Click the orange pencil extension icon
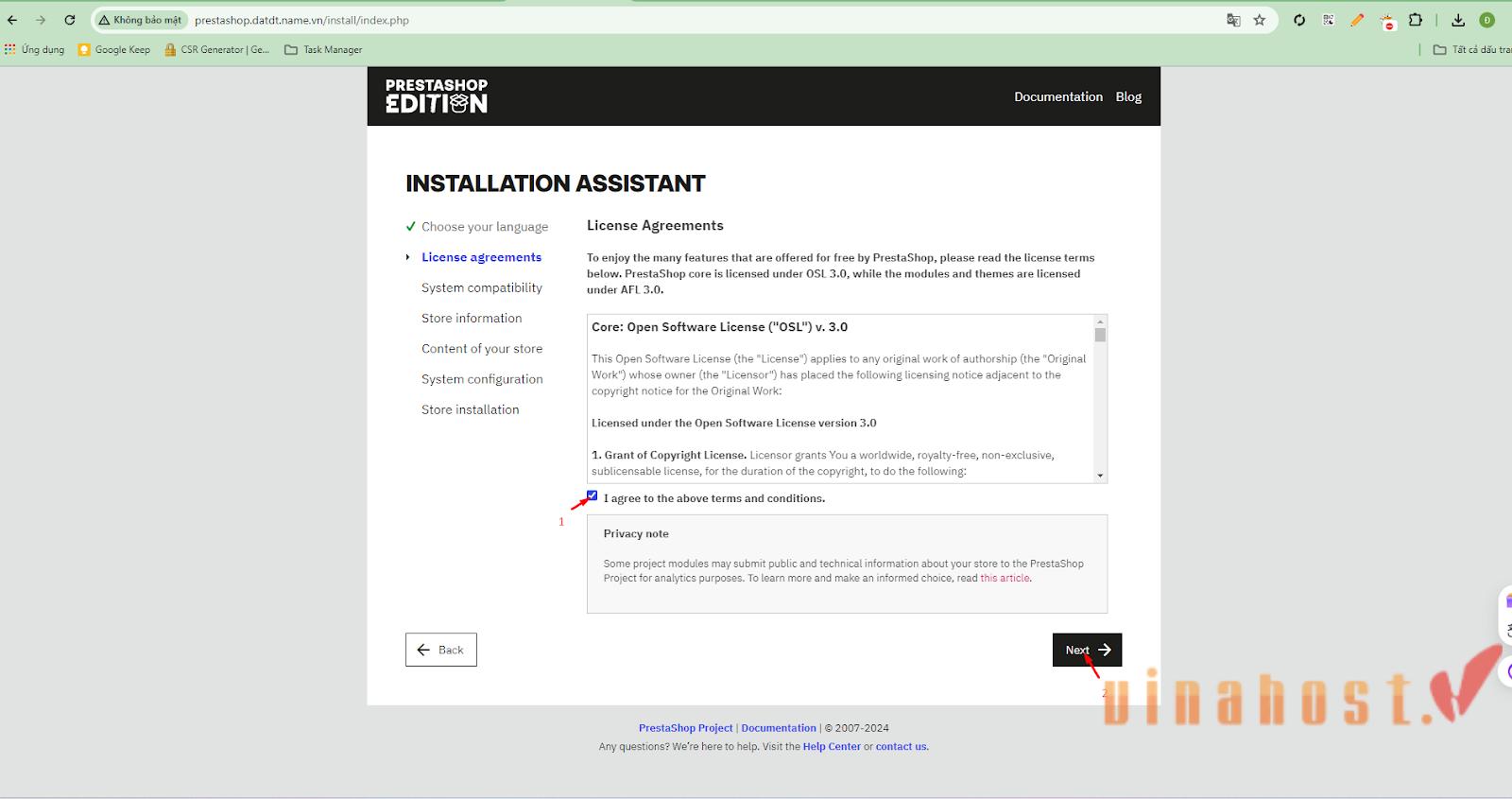Viewport: 1512px width, 799px height. pyautogui.click(x=1357, y=20)
